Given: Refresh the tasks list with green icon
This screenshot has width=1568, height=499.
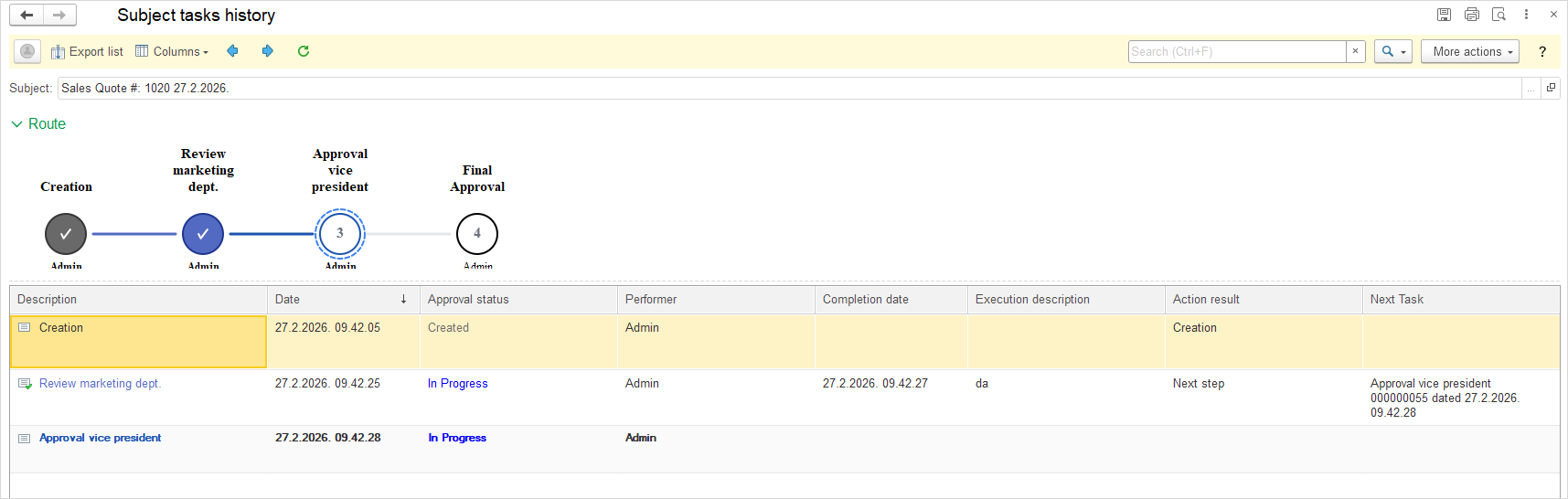Looking at the screenshot, I should [x=304, y=51].
